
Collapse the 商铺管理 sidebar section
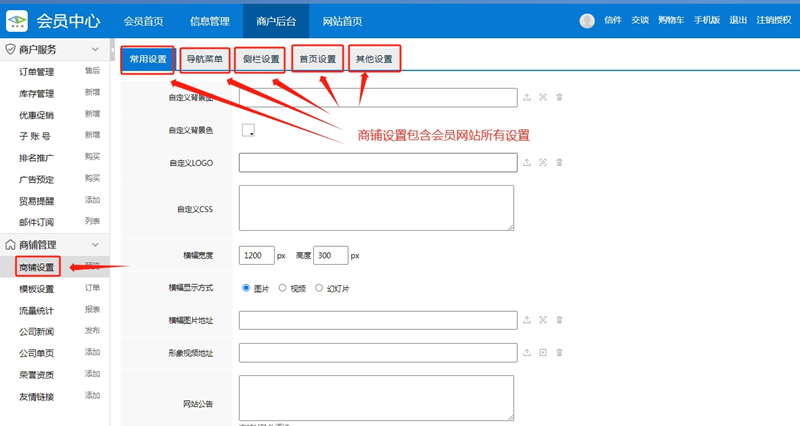95,245
